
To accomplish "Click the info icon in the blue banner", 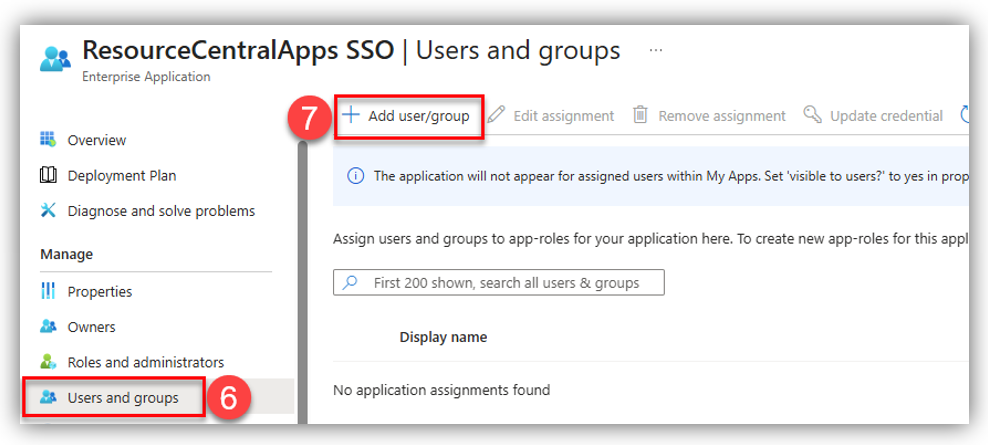I will point(355,176).
